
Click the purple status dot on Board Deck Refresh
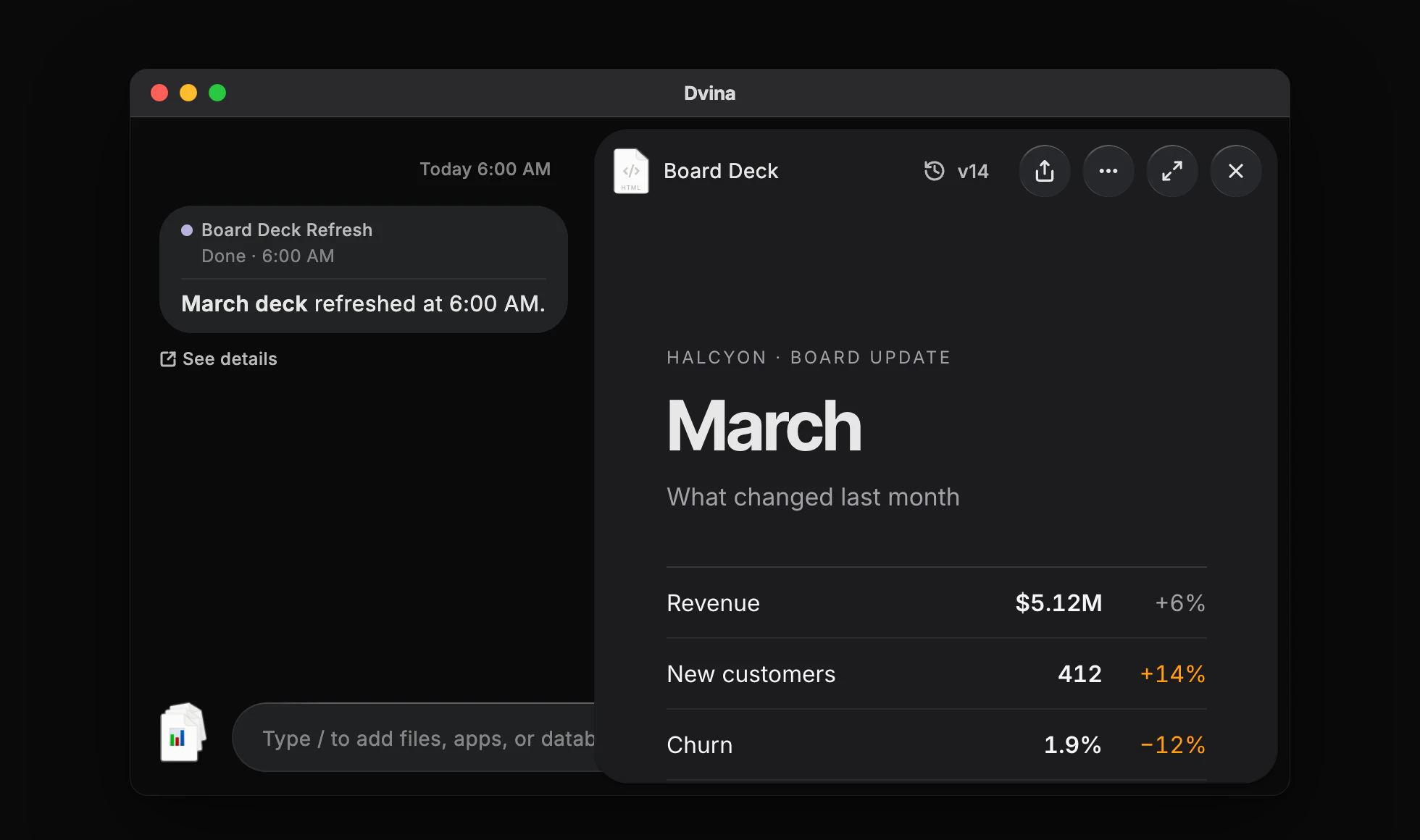[x=187, y=230]
